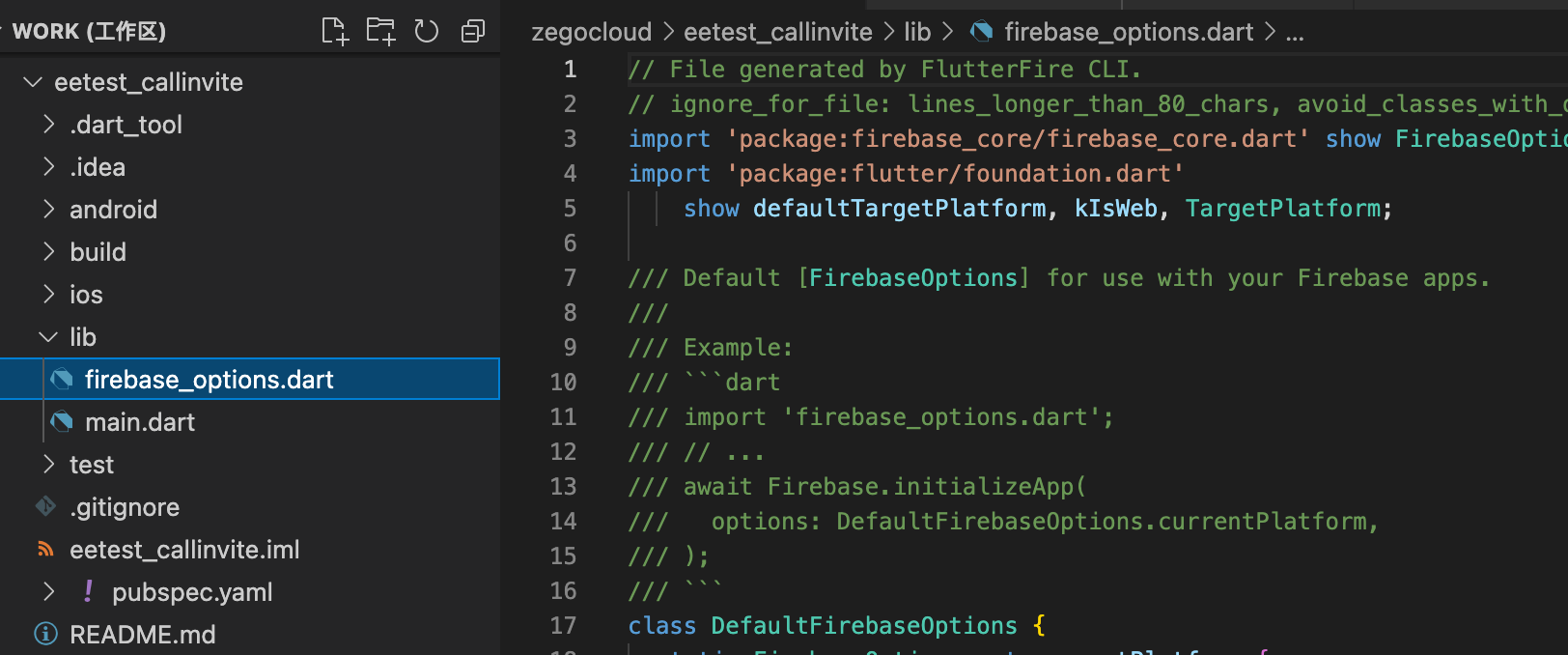
Task: Expand the ios folder chevron
Action: (x=49, y=295)
